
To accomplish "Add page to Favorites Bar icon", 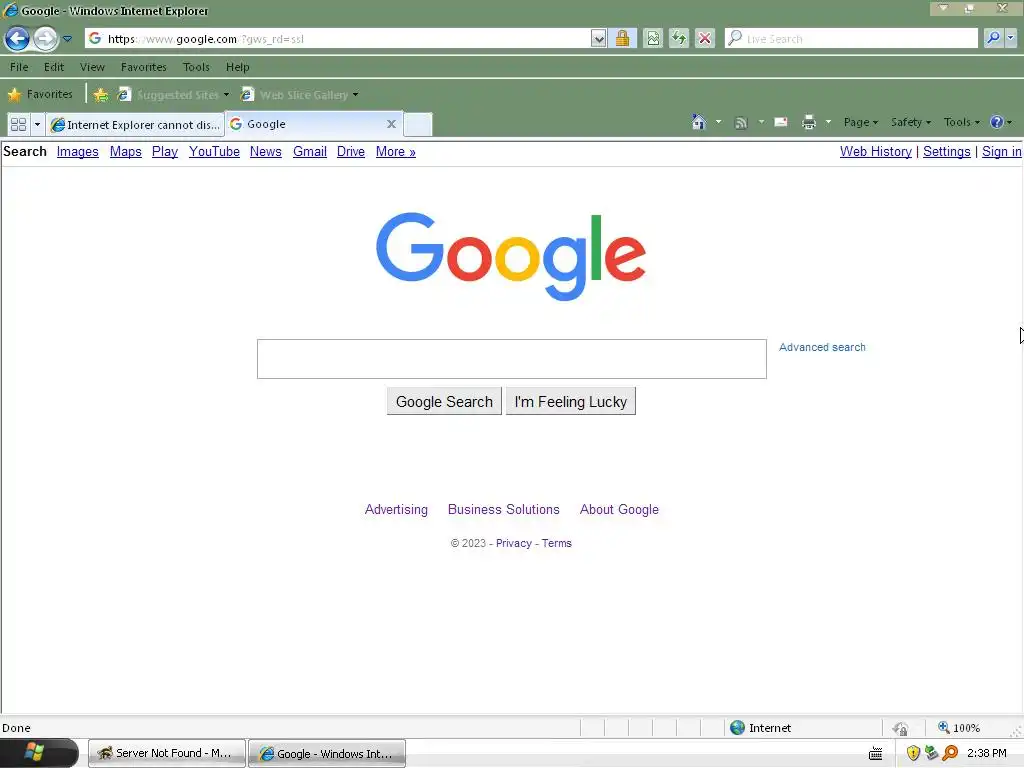I will [101, 95].
